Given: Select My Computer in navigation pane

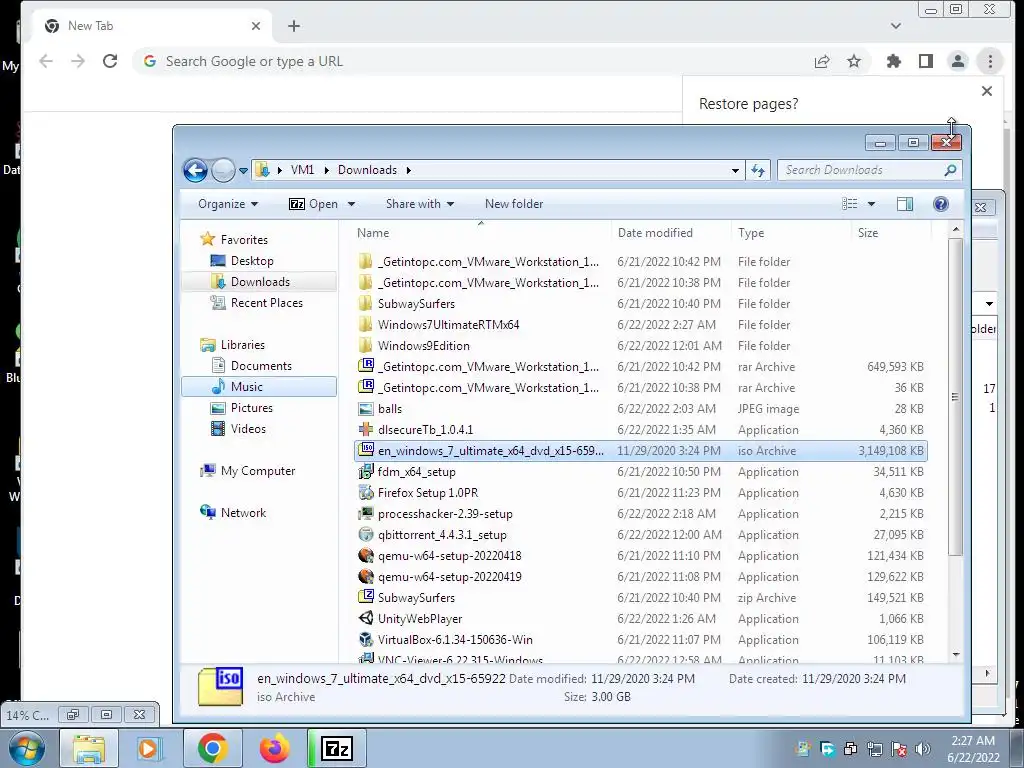Looking at the screenshot, I should (257, 471).
